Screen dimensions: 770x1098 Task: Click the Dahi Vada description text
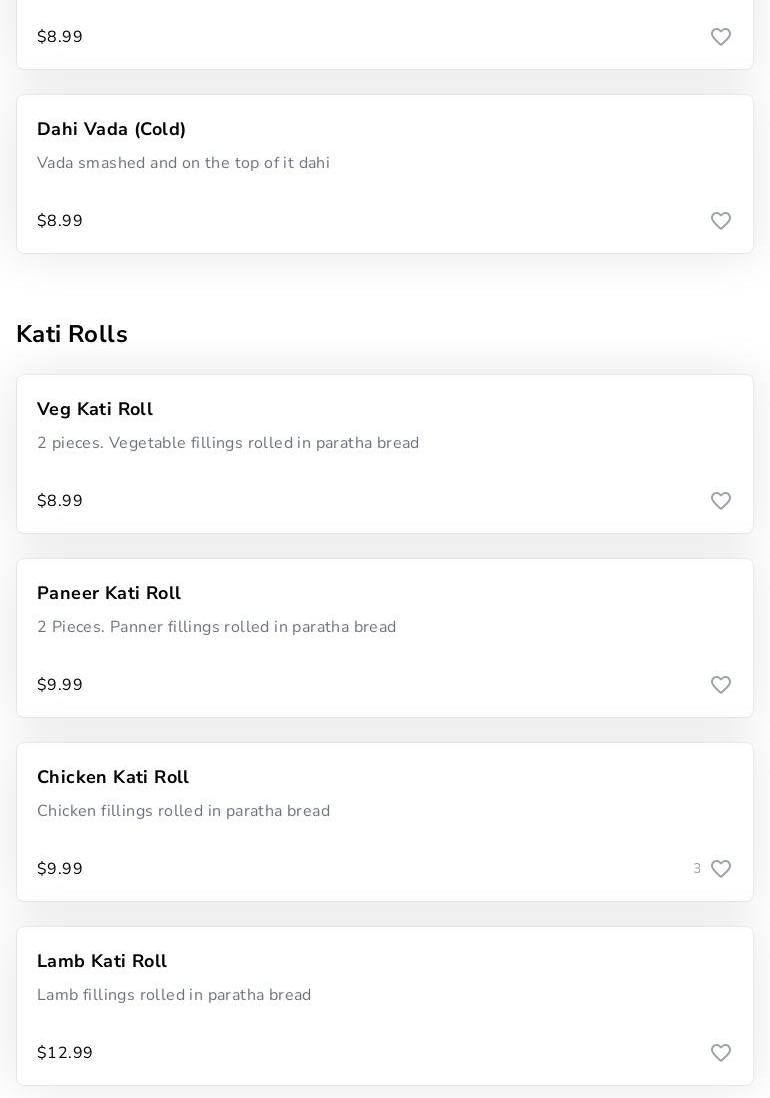183,163
